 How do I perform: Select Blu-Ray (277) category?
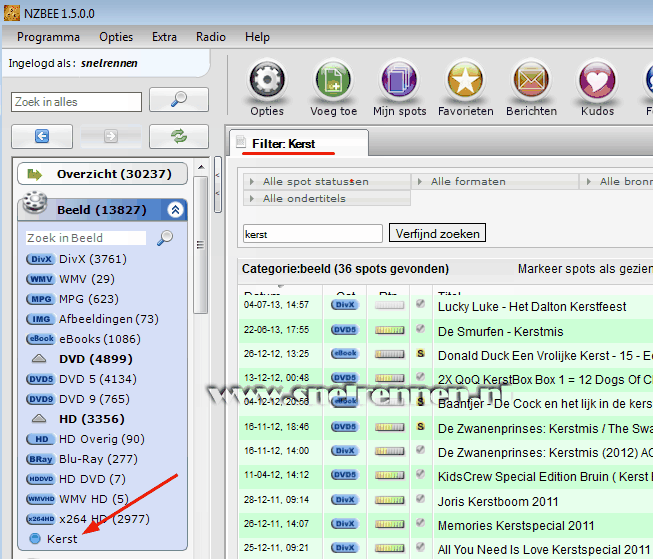pyautogui.click(x=82, y=459)
